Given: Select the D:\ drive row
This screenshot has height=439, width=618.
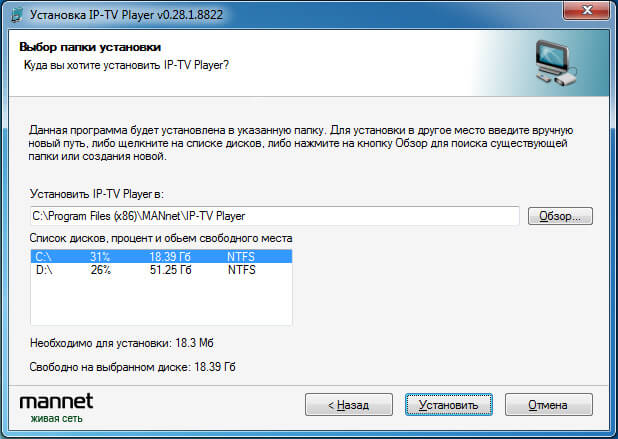Looking at the screenshot, I should pos(161,270).
